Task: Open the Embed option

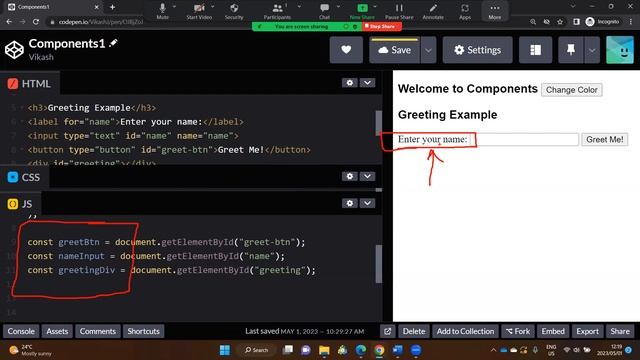Action: coord(553,331)
